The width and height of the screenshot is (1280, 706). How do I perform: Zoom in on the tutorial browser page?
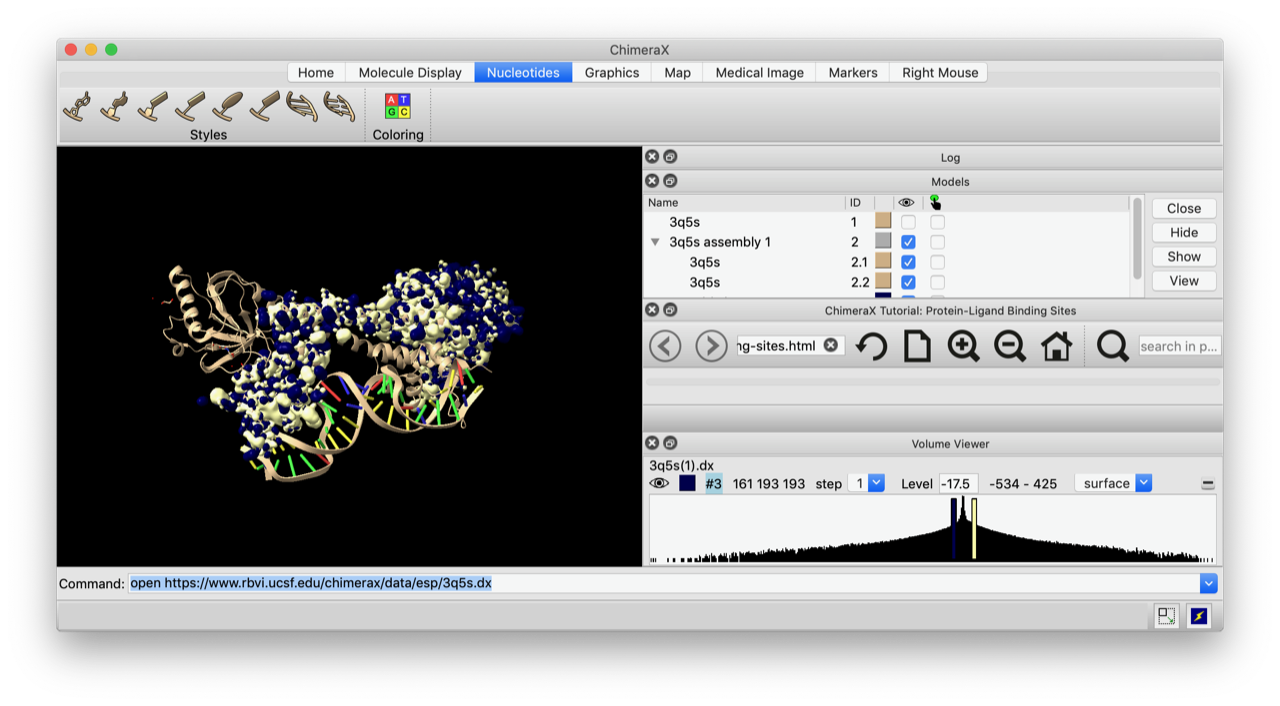[963, 346]
